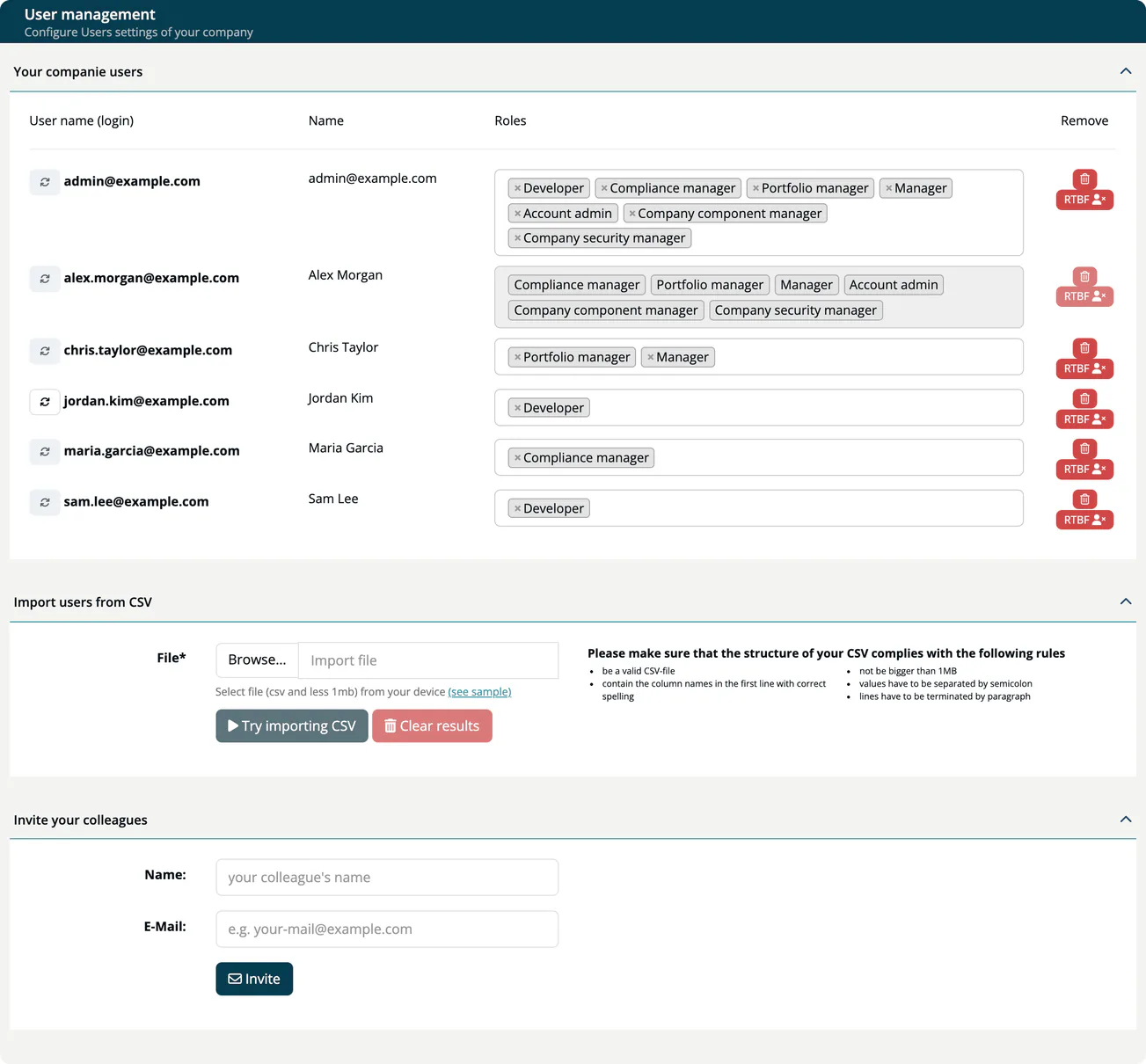Focus the colleague's Name input field
The height and width of the screenshot is (1064, 1146).
coord(387,878)
